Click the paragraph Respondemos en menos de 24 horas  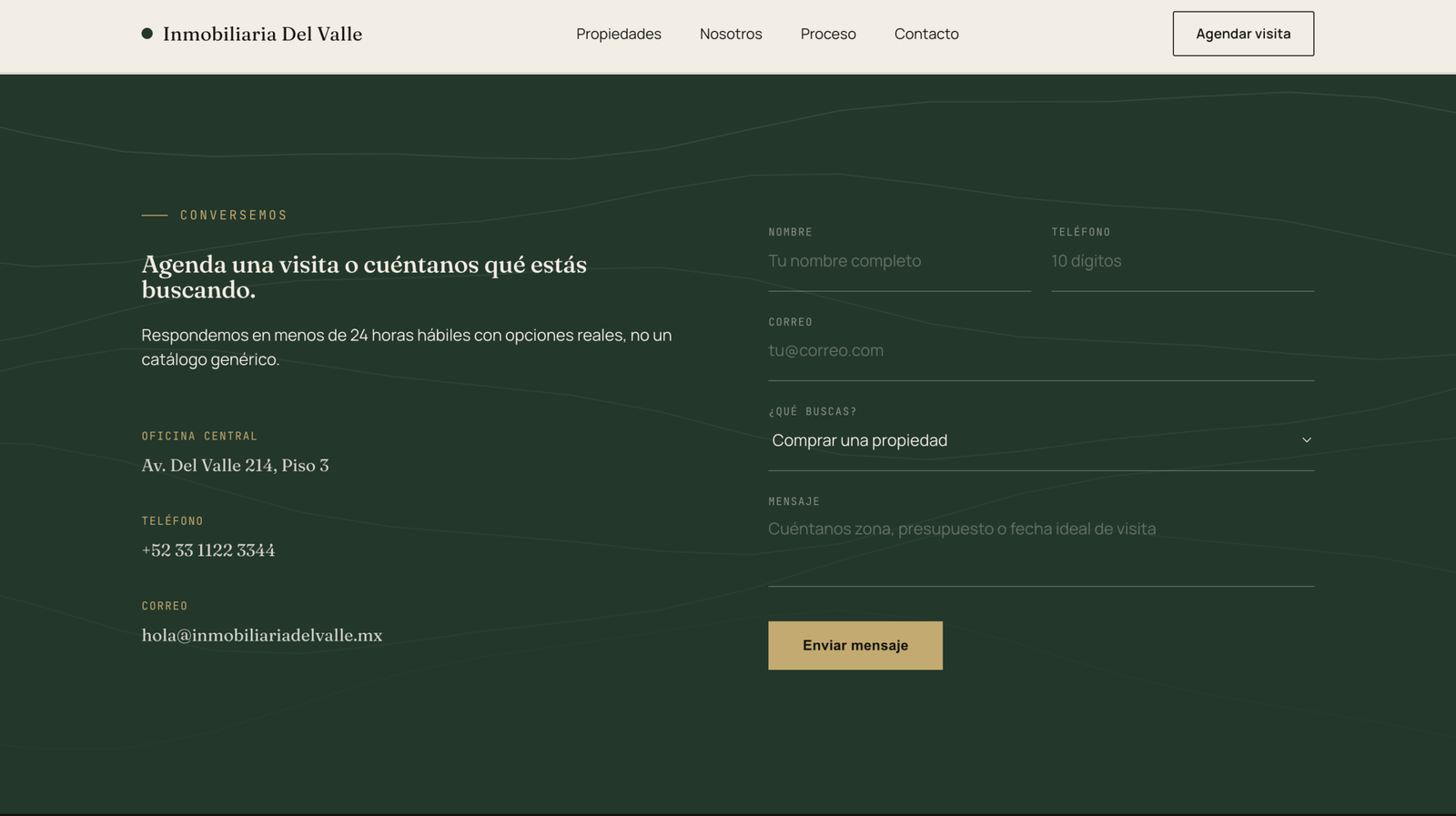pyautogui.click(x=407, y=348)
